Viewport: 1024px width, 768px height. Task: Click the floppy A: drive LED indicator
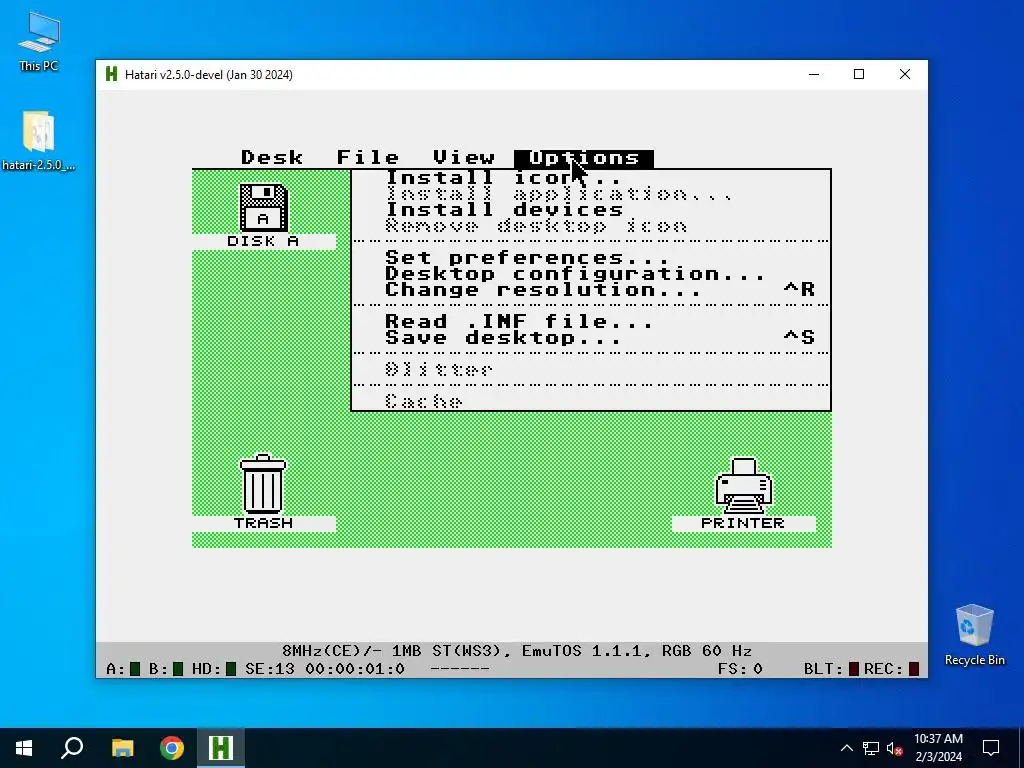pyautogui.click(x=135, y=669)
